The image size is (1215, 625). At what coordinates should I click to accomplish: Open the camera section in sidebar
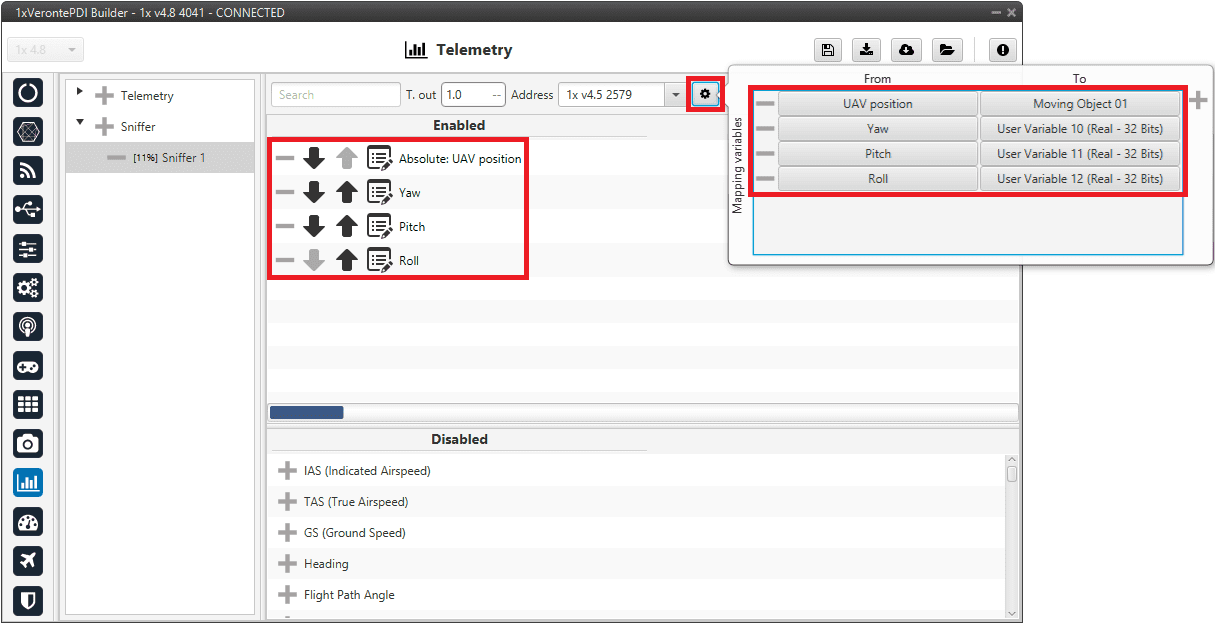click(x=28, y=443)
